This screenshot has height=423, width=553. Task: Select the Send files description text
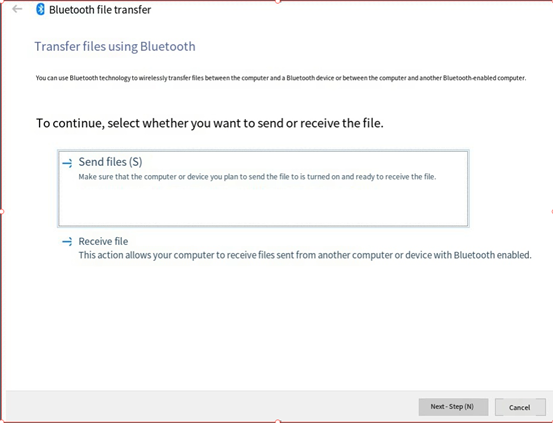[257, 177]
